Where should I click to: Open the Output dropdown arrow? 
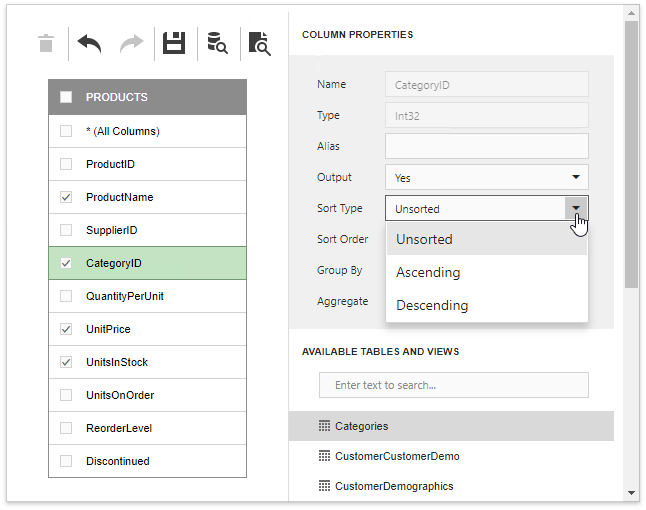pyautogui.click(x=576, y=177)
